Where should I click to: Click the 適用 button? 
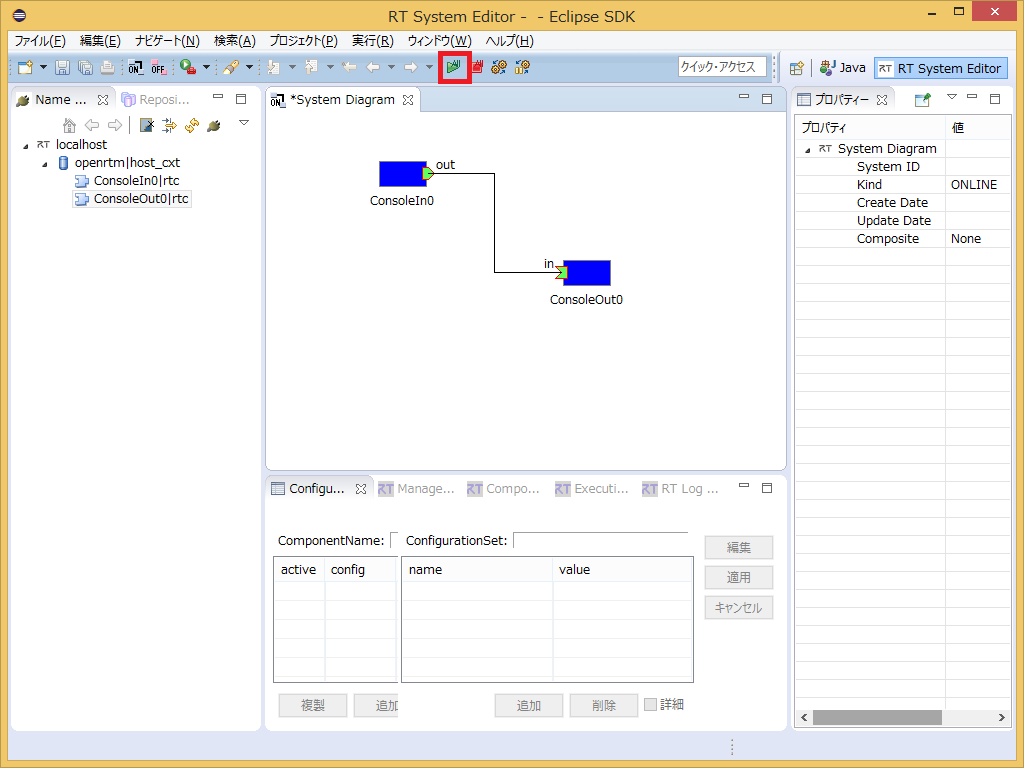[x=739, y=577]
